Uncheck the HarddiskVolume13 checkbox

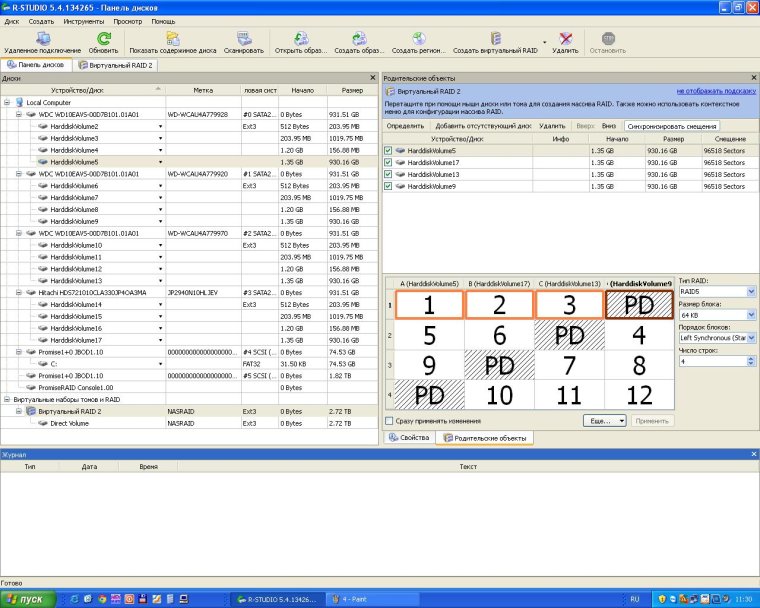point(388,174)
